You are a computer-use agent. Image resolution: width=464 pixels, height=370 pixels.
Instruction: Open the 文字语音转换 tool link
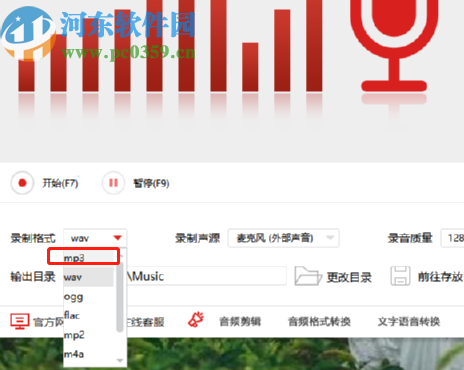(x=409, y=322)
